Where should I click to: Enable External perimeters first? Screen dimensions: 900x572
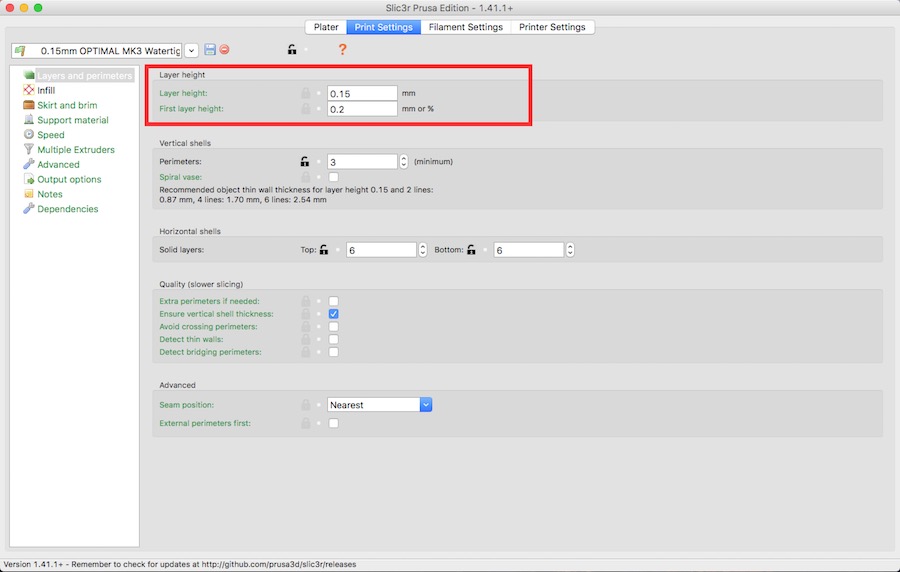[333, 423]
